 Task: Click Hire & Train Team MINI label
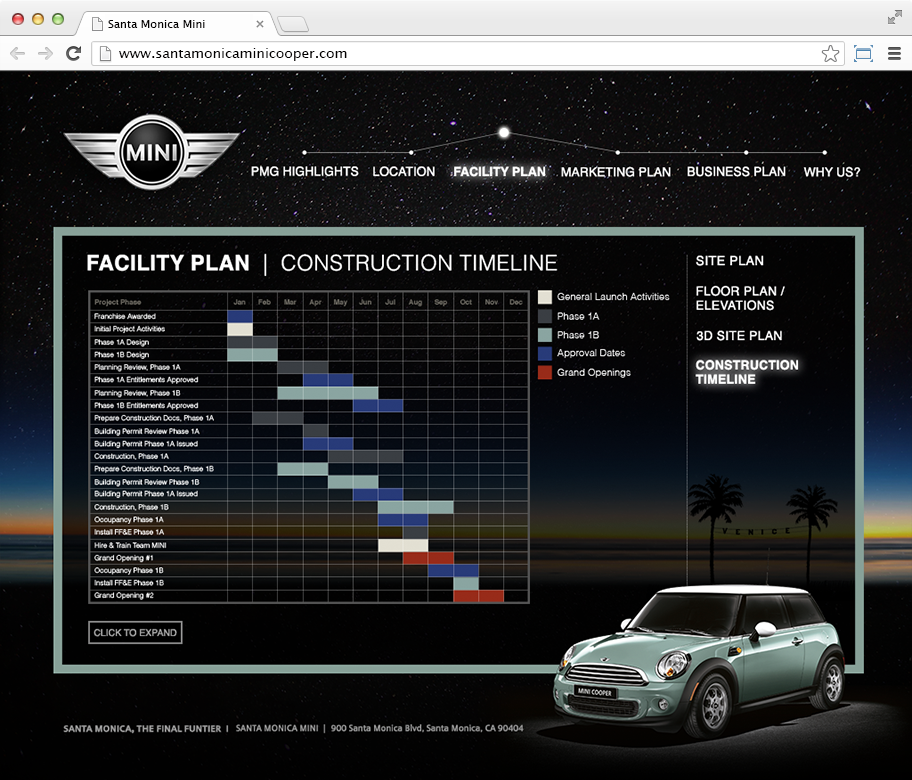click(130, 545)
